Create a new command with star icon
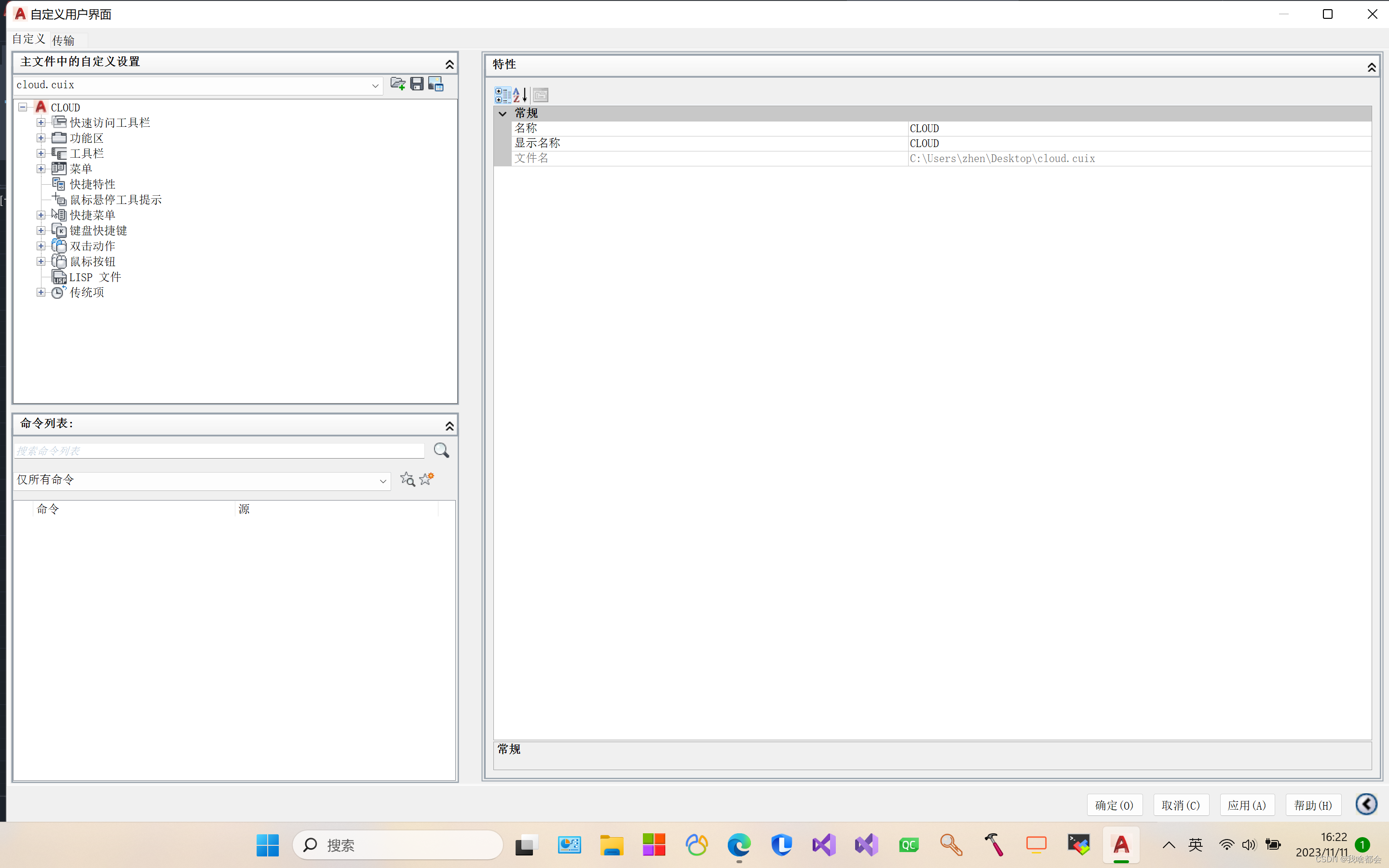Image resolution: width=1389 pixels, height=868 pixels. 426,478
